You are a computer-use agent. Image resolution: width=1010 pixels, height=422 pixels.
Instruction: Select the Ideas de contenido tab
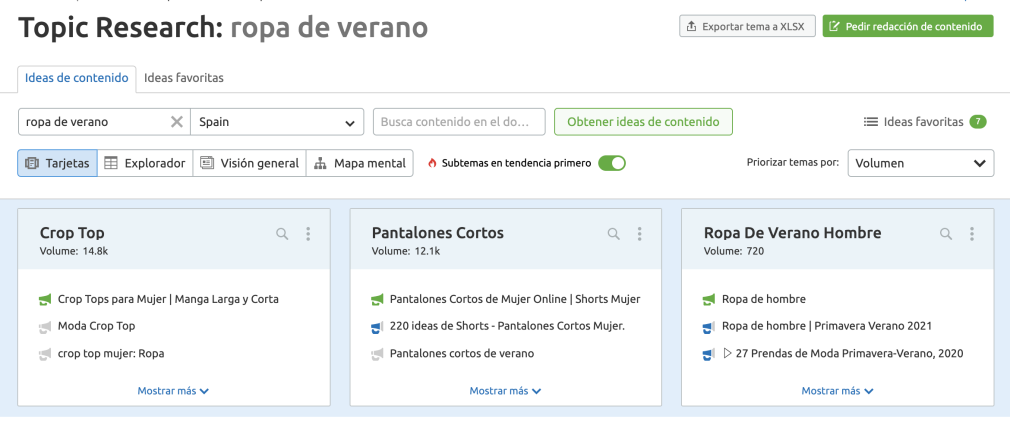(x=76, y=77)
